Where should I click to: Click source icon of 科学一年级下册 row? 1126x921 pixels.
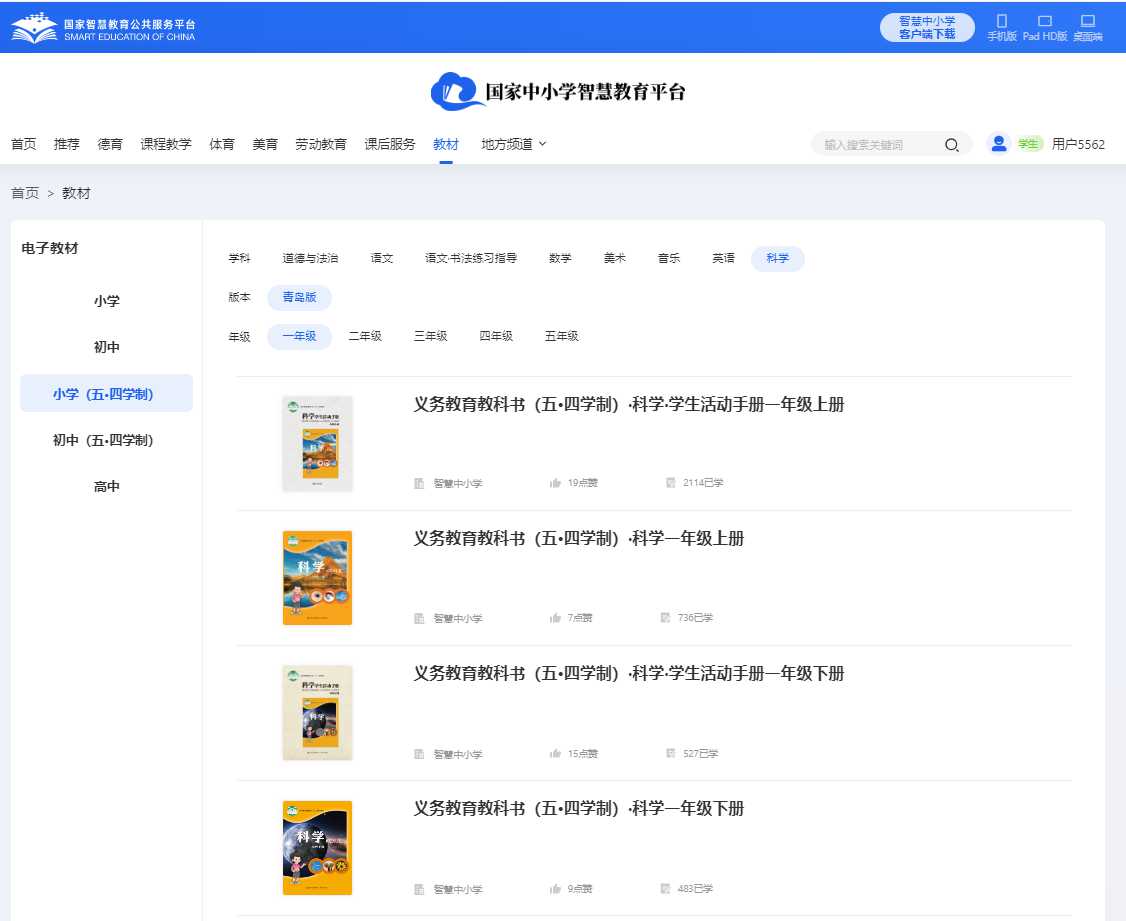(x=419, y=889)
